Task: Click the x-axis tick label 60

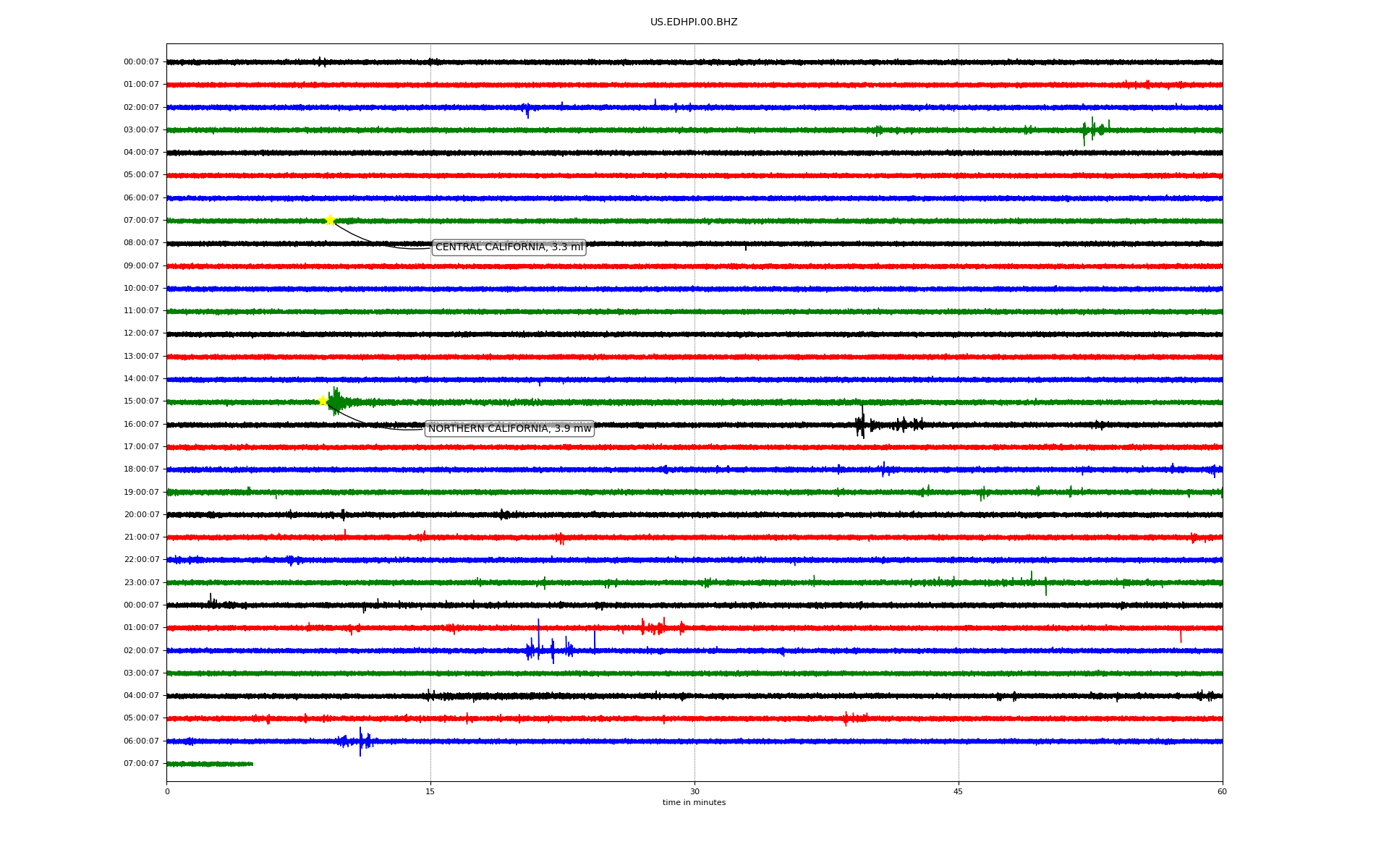Action: 1221,791
